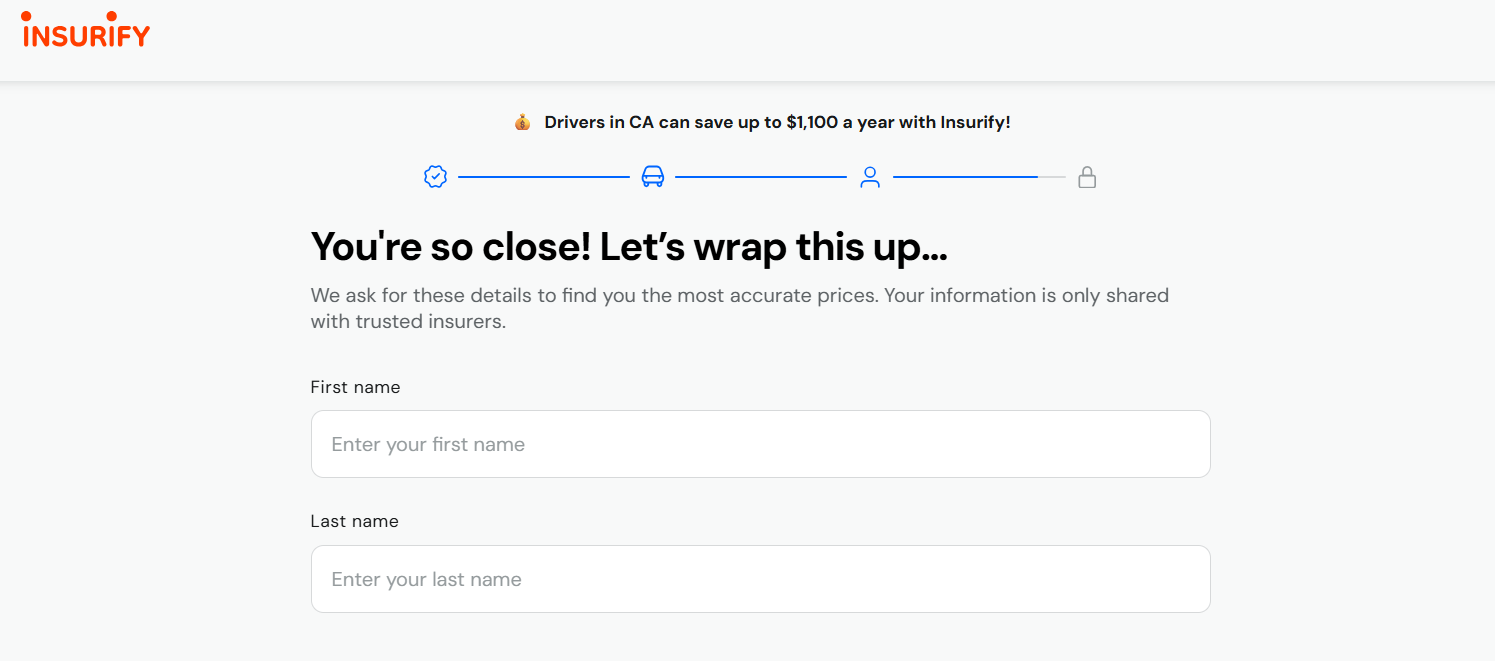Select the person driver step icon
The image size is (1495, 661).
[870, 177]
